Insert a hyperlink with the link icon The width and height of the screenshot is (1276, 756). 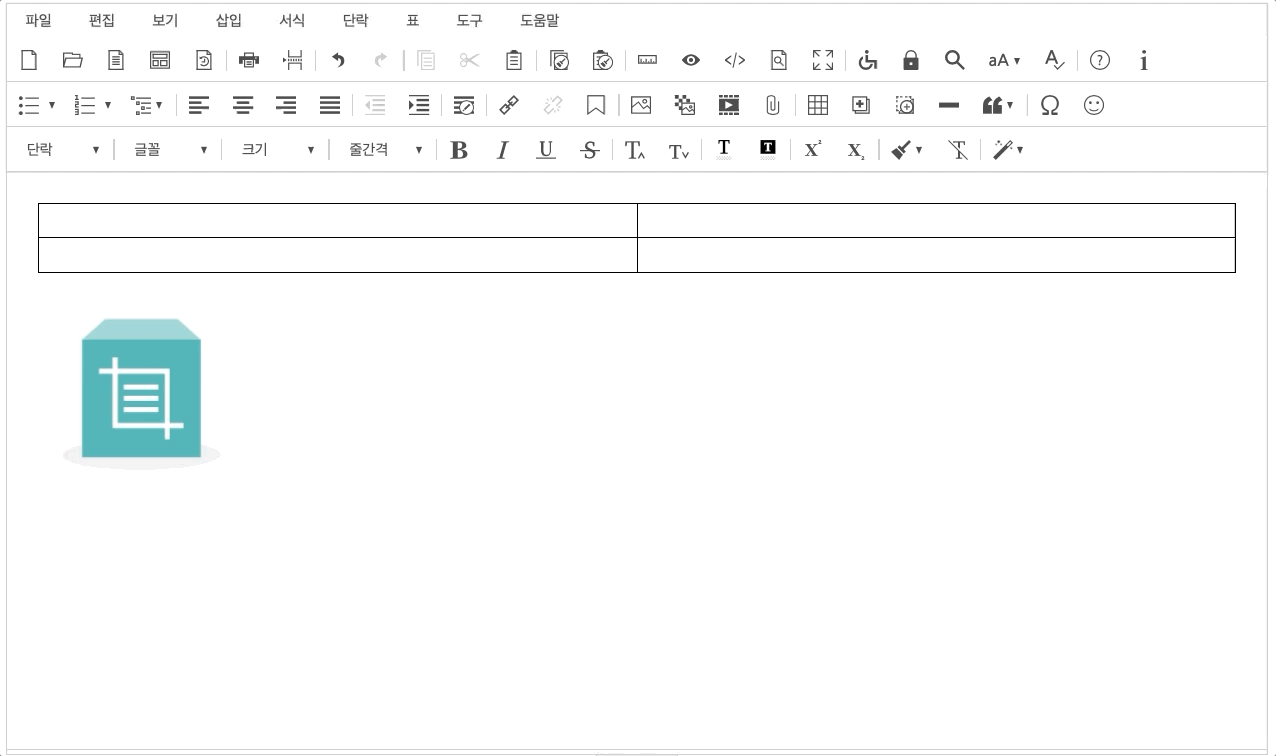(509, 105)
